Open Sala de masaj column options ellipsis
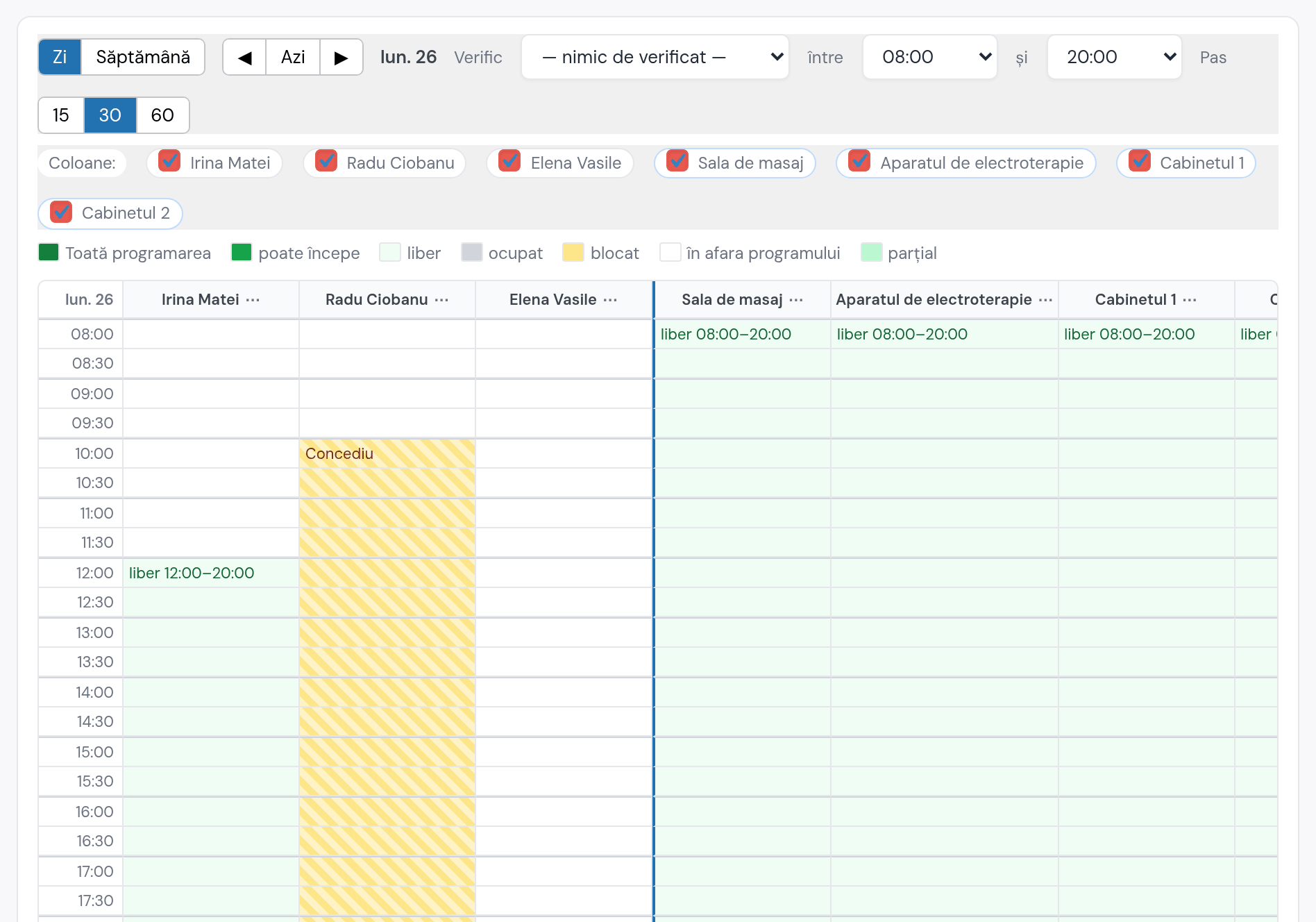This screenshot has height=922, width=1316. point(796,299)
